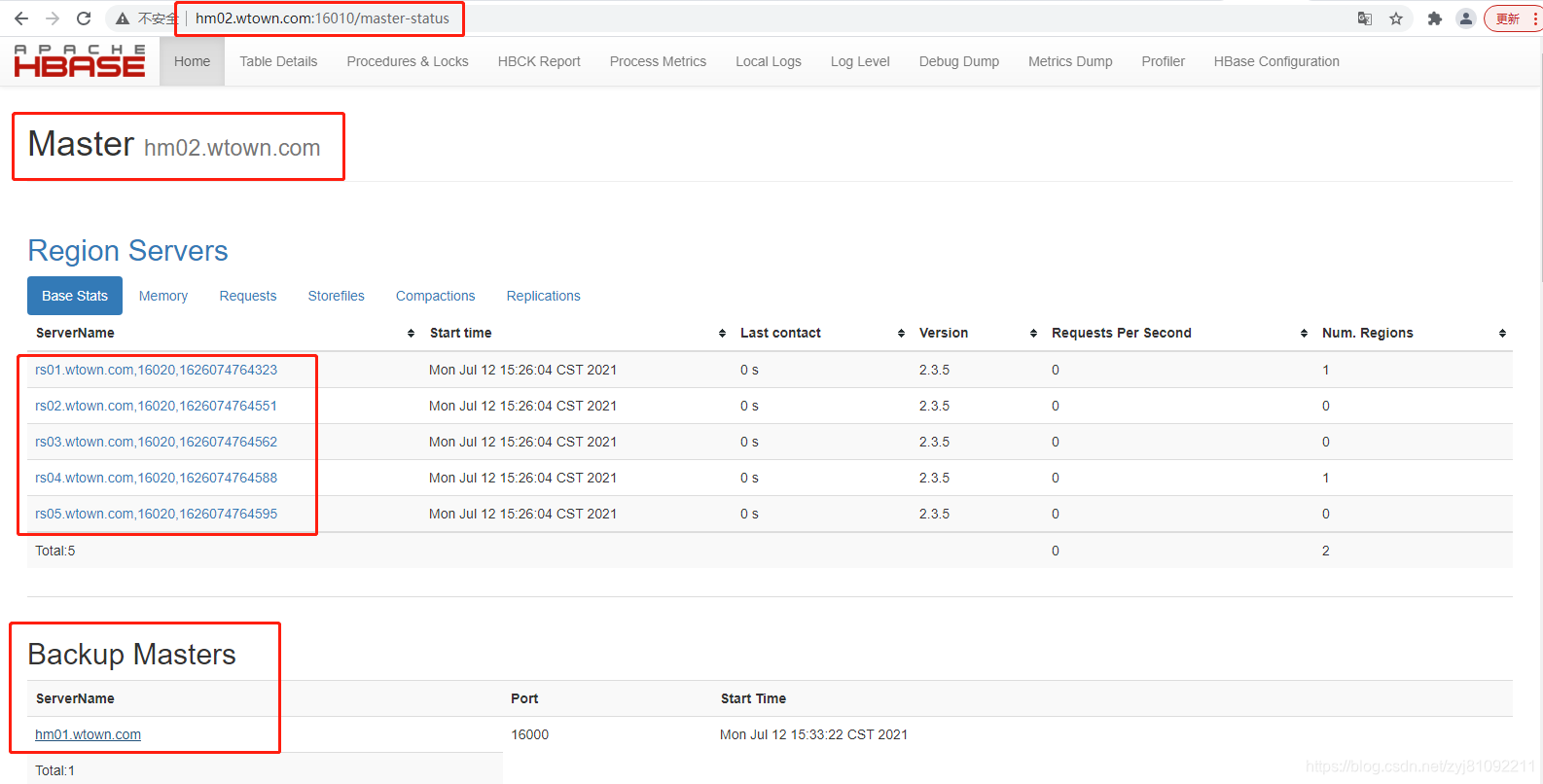Click version 2.3.5 in rs01 row
The image size is (1543, 784).
point(934,370)
